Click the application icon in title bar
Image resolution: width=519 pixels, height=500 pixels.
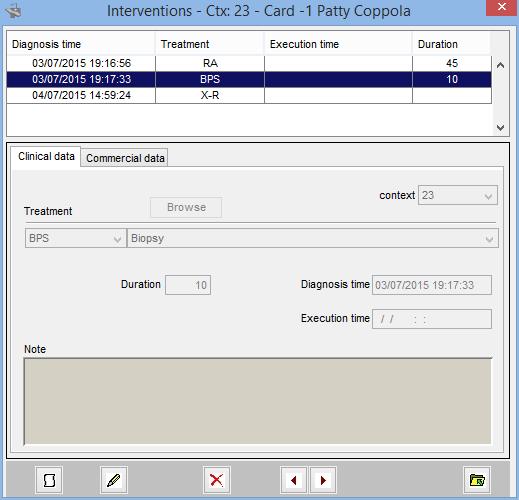pos(14,11)
